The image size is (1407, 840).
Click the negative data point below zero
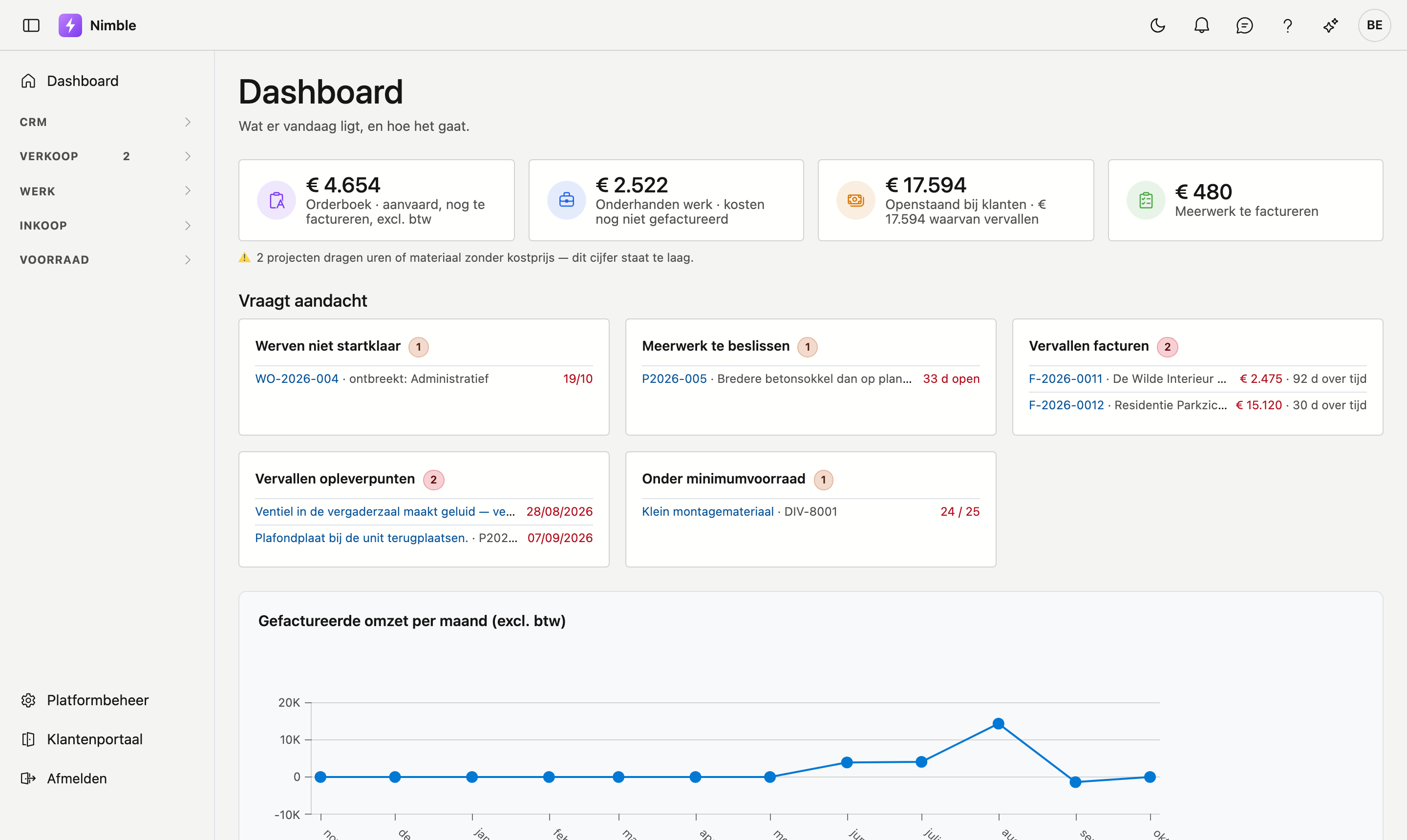point(1075,782)
